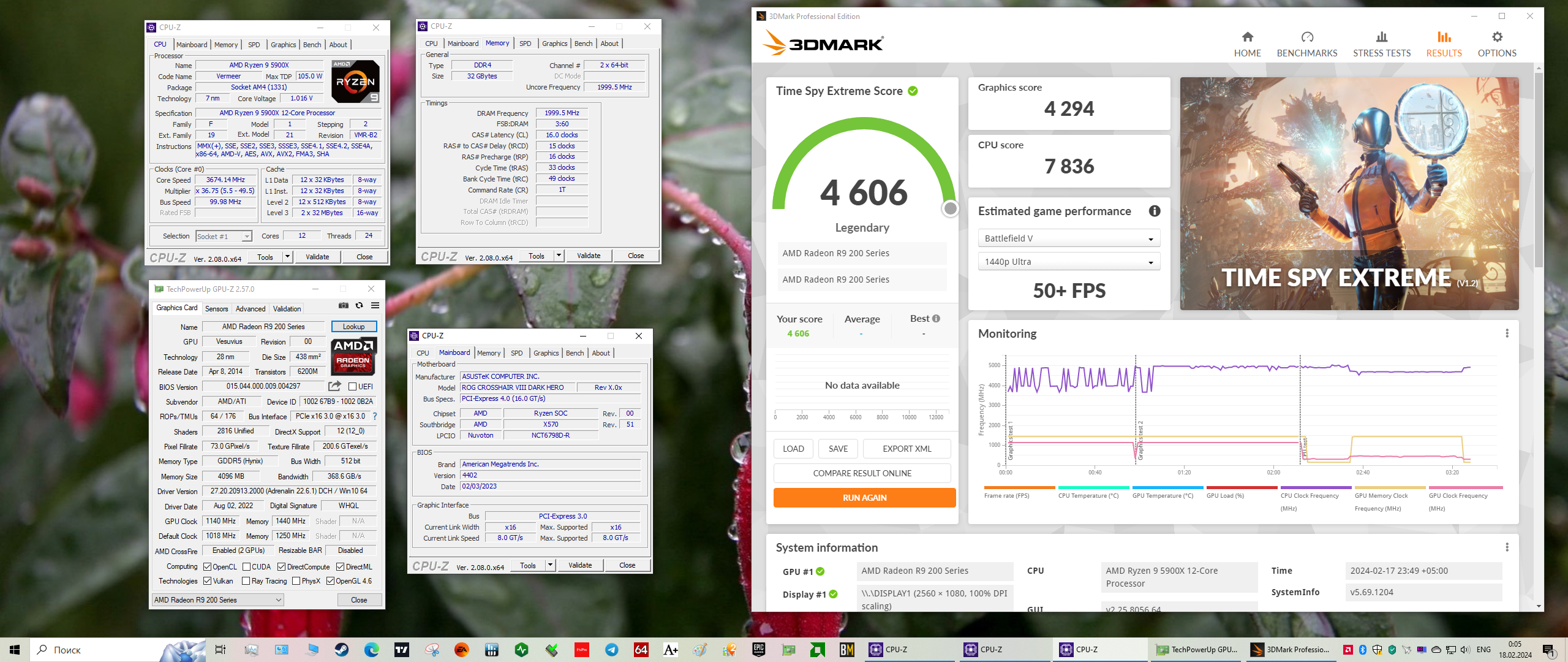
Task: Click info icon next to Best score
Action: 936,319
